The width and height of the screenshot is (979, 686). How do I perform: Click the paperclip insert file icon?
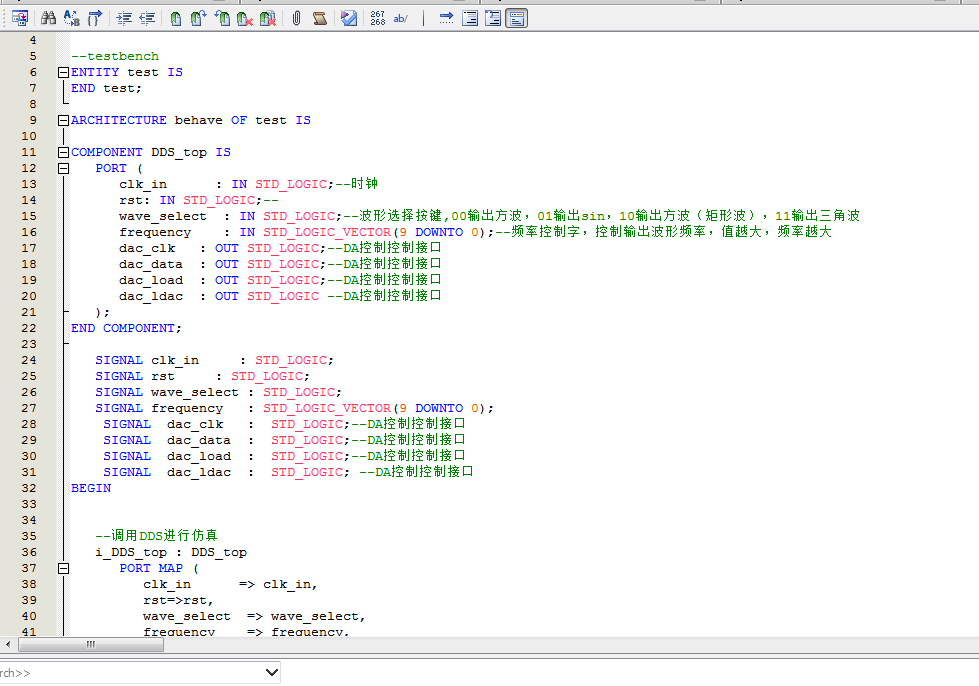coord(297,18)
